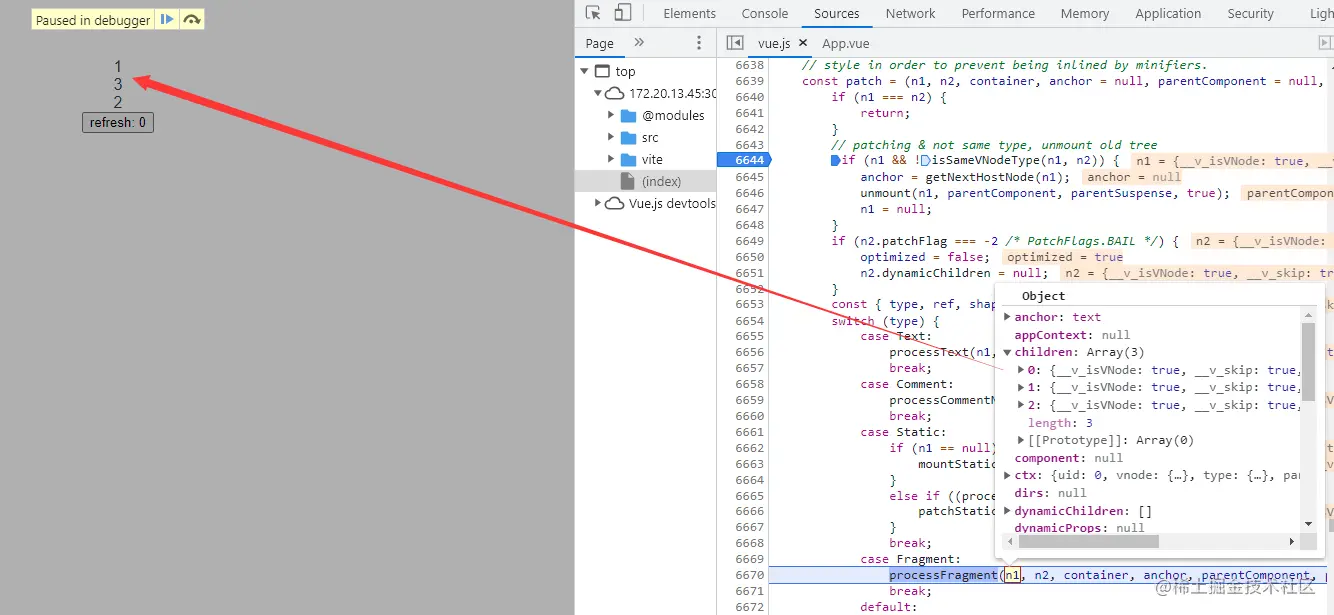Screen dimensions: 1334x615
Task: Select the @modules folder icon
Action: (628, 115)
